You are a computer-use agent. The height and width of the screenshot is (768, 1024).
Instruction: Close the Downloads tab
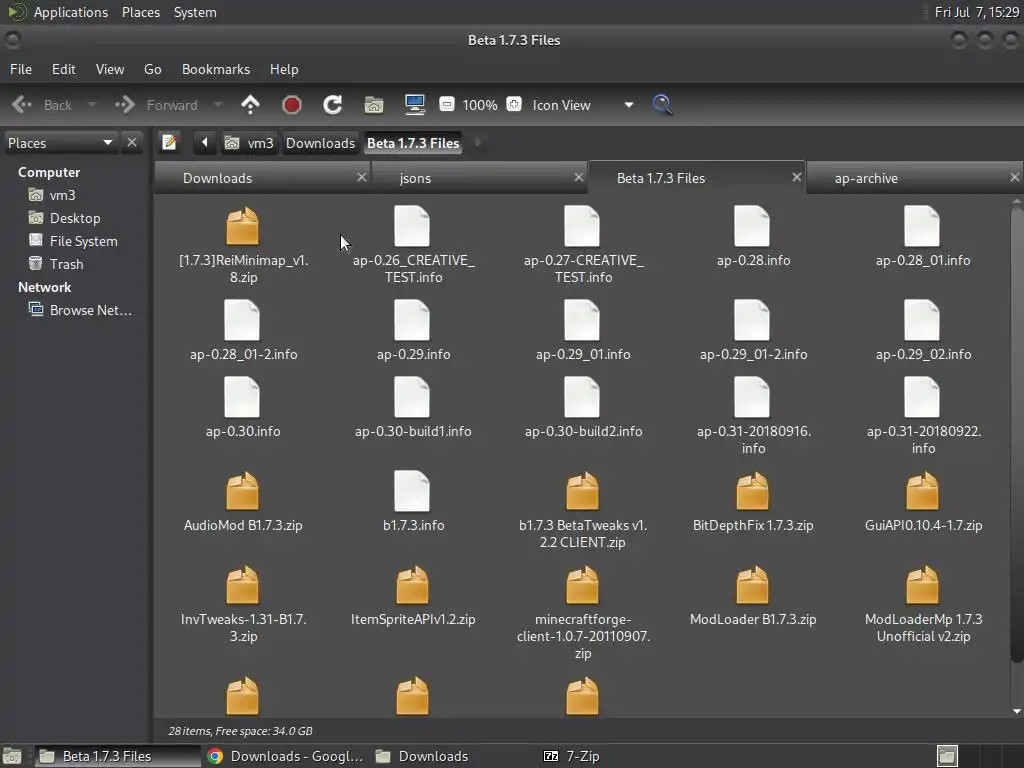[x=362, y=177]
